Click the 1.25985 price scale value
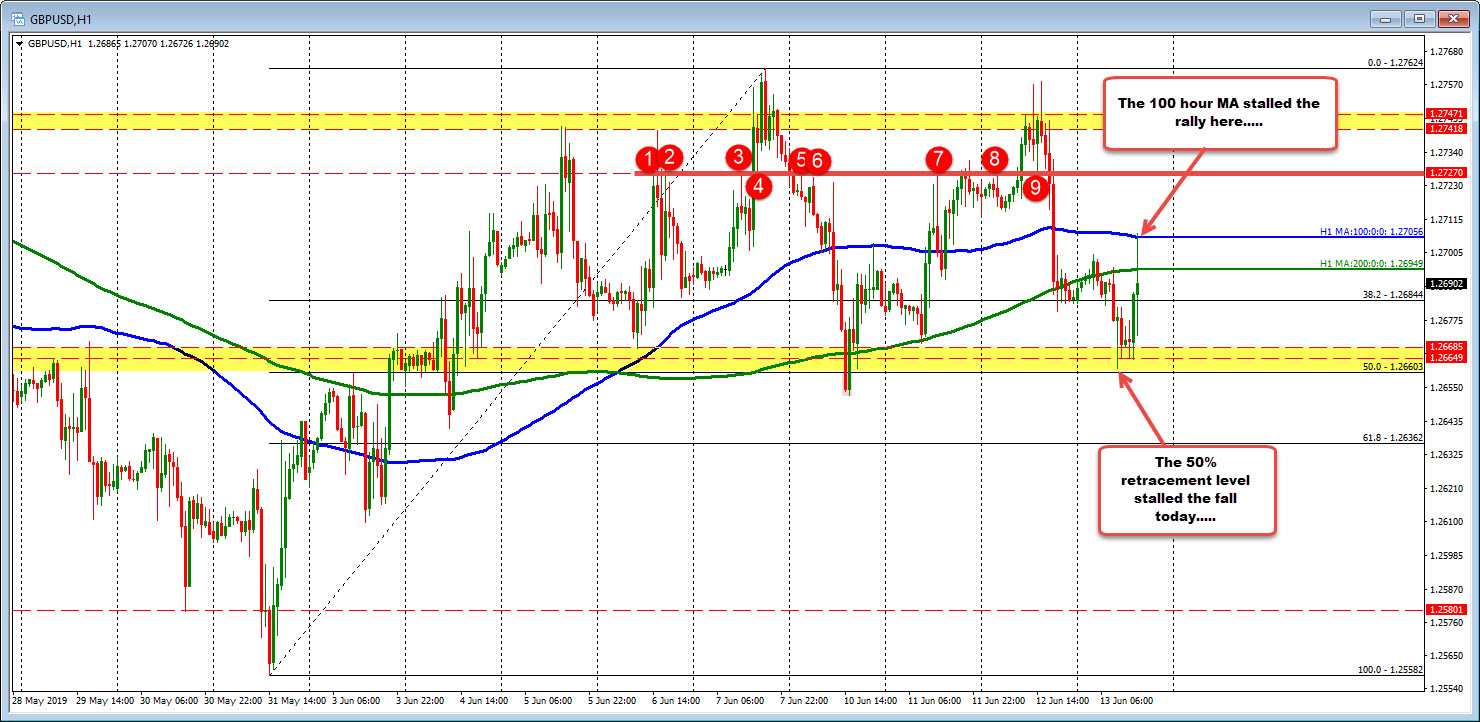Screen dimensions: 1480x722 tap(1446, 555)
